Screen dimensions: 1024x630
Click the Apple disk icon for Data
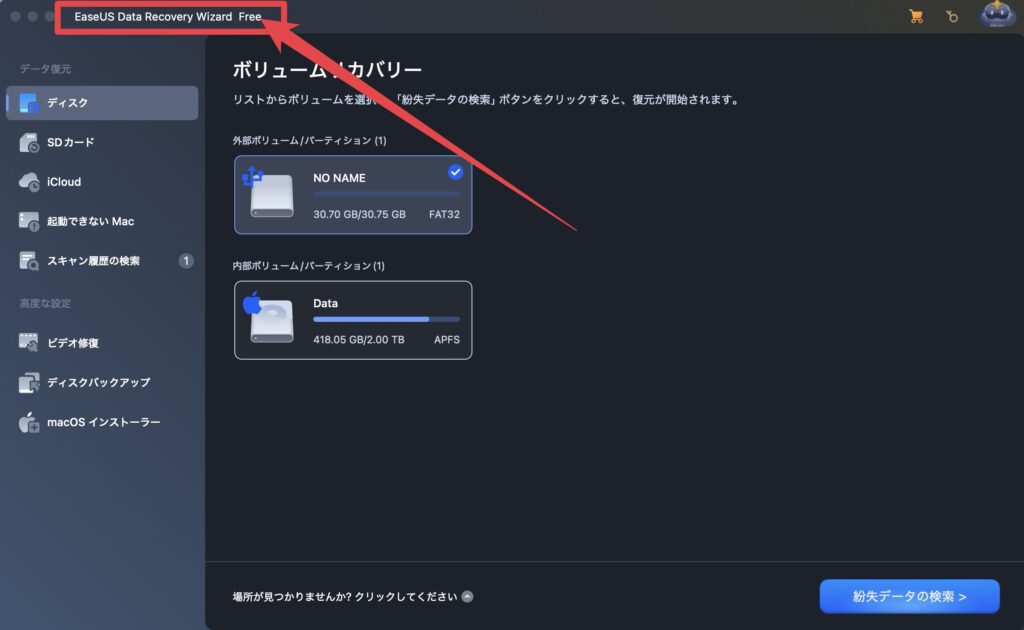coord(270,319)
